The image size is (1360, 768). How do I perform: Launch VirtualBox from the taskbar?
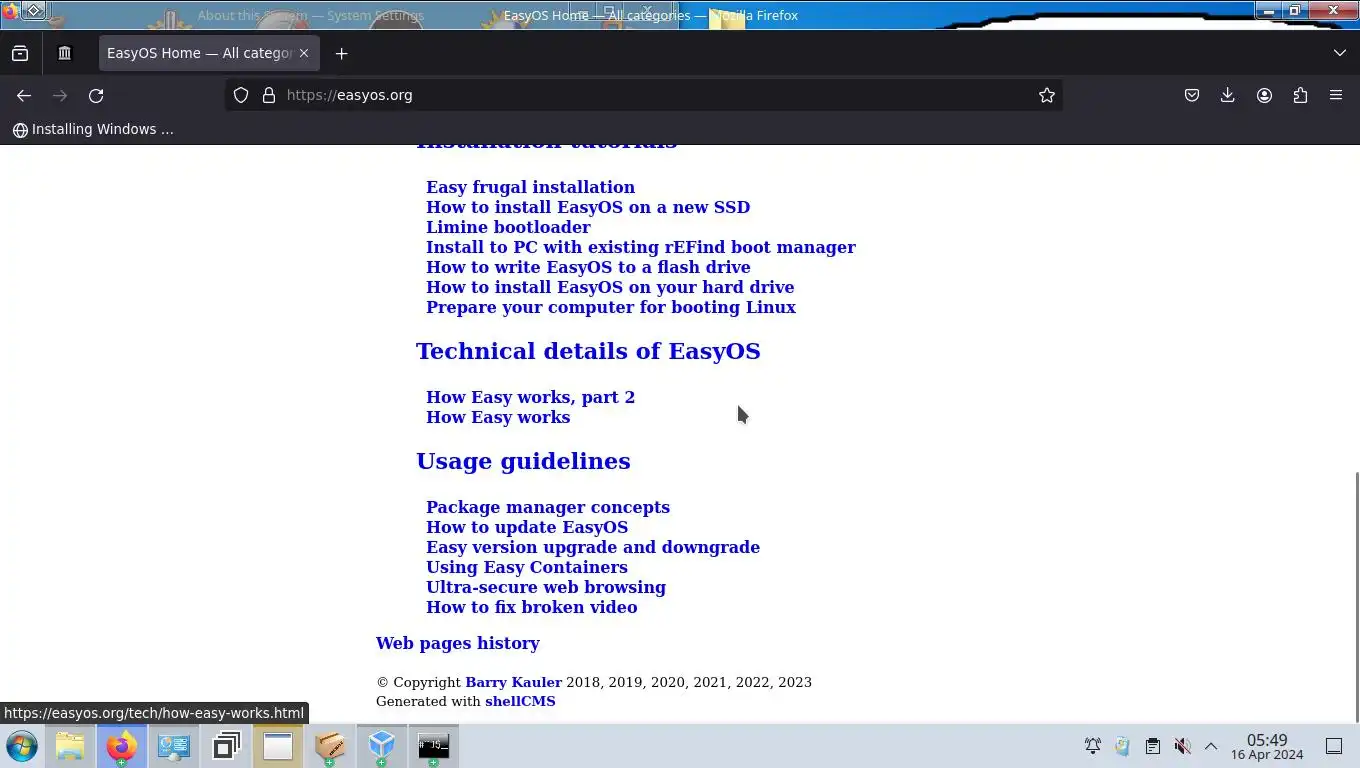(382, 746)
